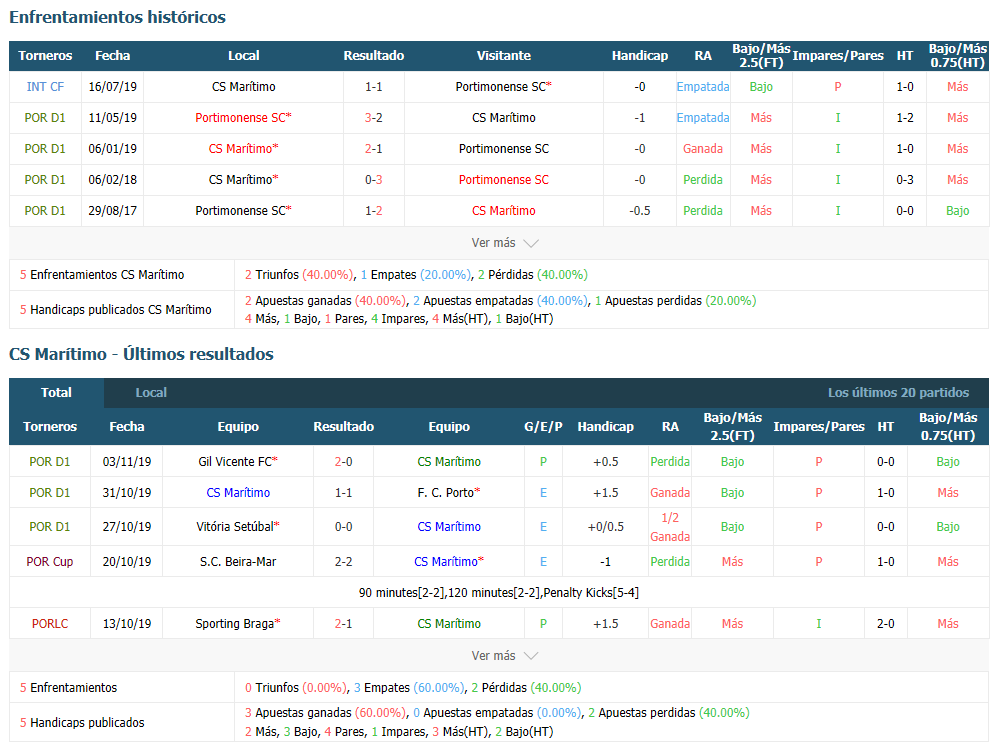Click Gil Vicente FC team name
1001x745 pixels.
click(238, 462)
